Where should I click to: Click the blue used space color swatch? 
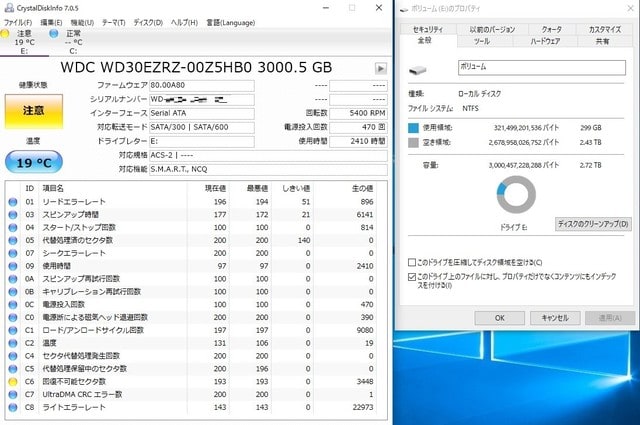point(413,128)
